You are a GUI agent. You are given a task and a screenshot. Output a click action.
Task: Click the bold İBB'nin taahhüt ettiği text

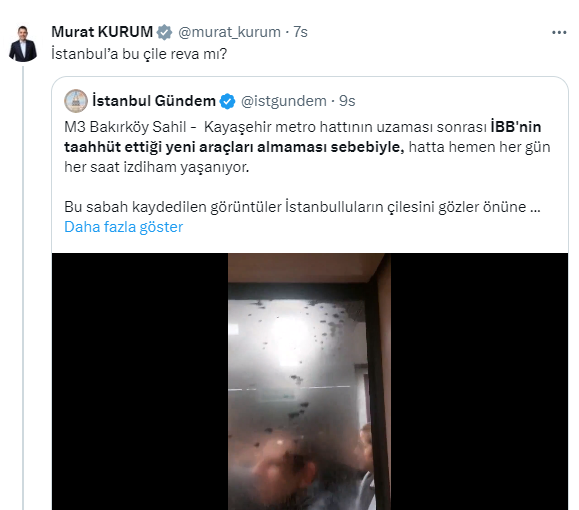click(303, 137)
